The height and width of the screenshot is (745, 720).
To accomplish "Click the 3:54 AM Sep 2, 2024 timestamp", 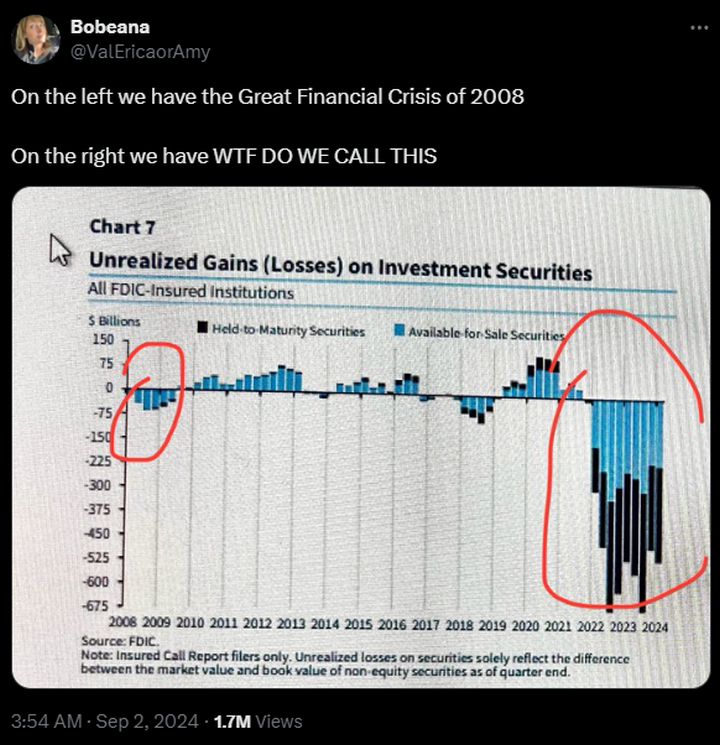I will click(x=105, y=721).
